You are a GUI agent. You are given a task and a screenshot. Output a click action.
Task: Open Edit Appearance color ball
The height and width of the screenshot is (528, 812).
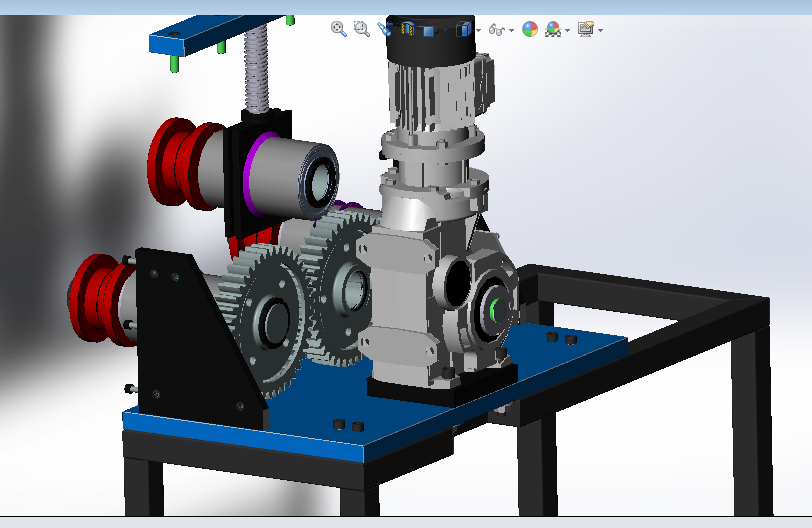tap(530, 29)
